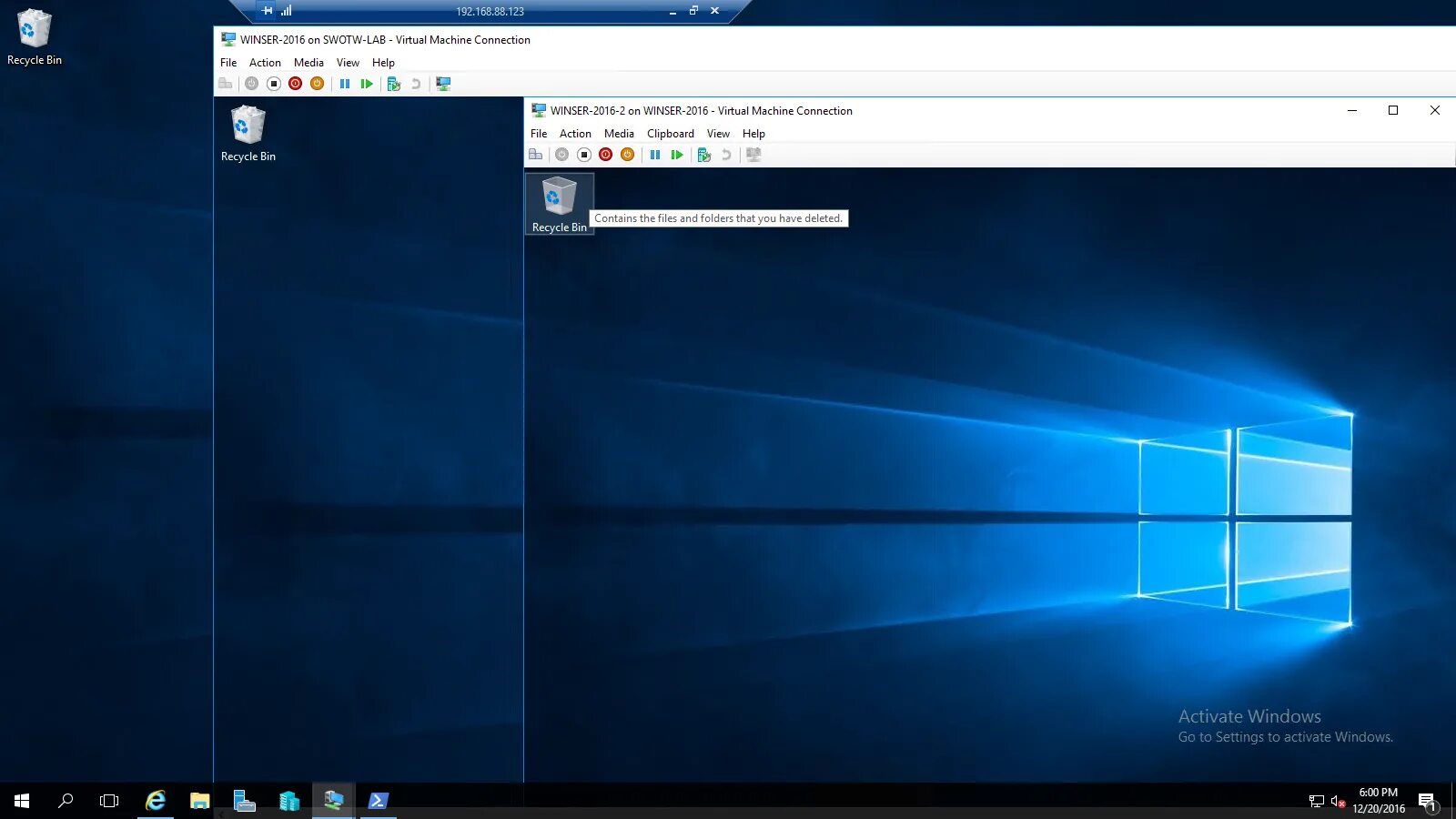The width and height of the screenshot is (1456, 819).
Task: Toggle the pin on the remote connection bar
Action: (x=267, y=11)
